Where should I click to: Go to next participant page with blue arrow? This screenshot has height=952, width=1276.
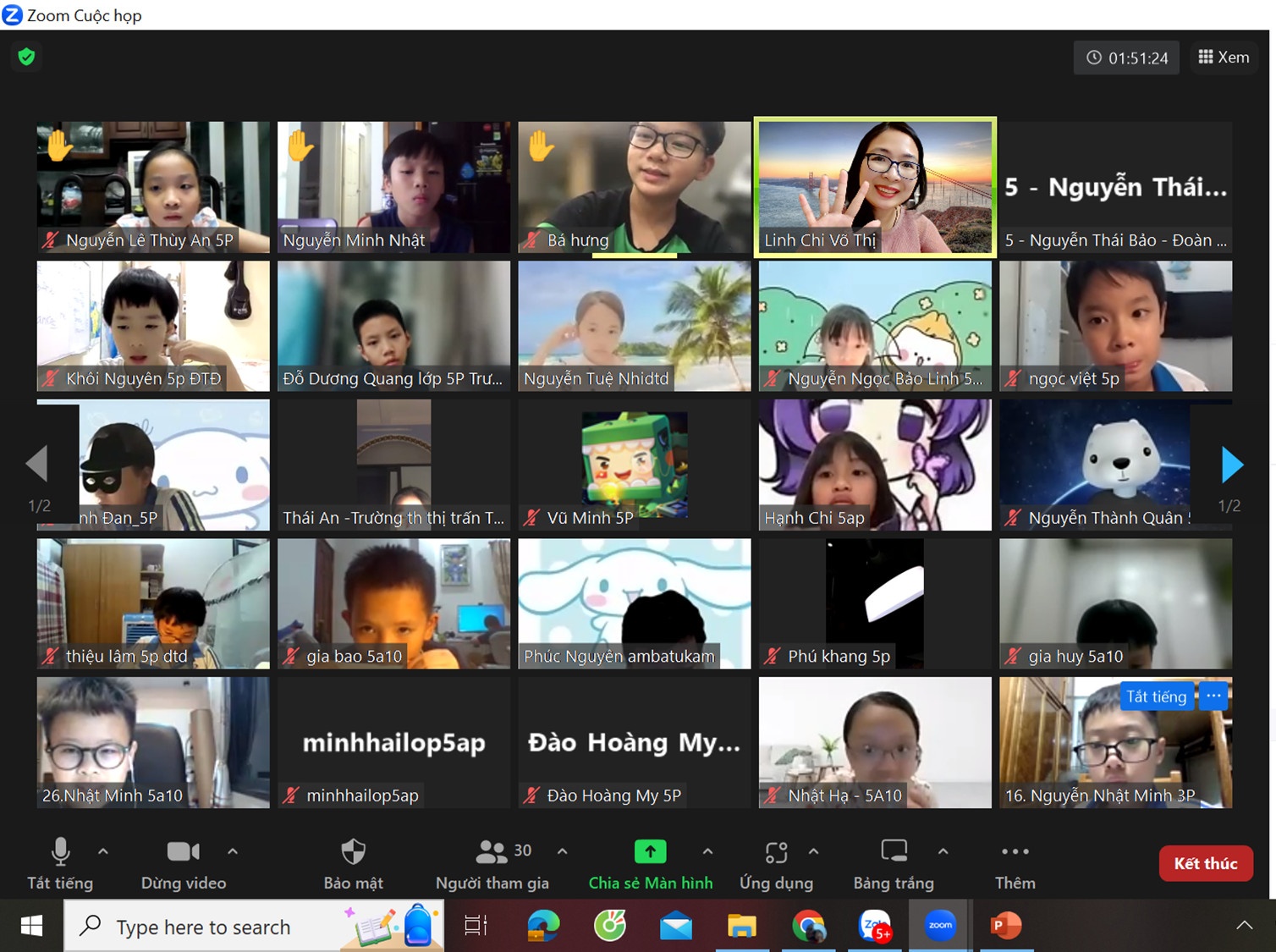pyautogui.click(x=1232, y=465)
